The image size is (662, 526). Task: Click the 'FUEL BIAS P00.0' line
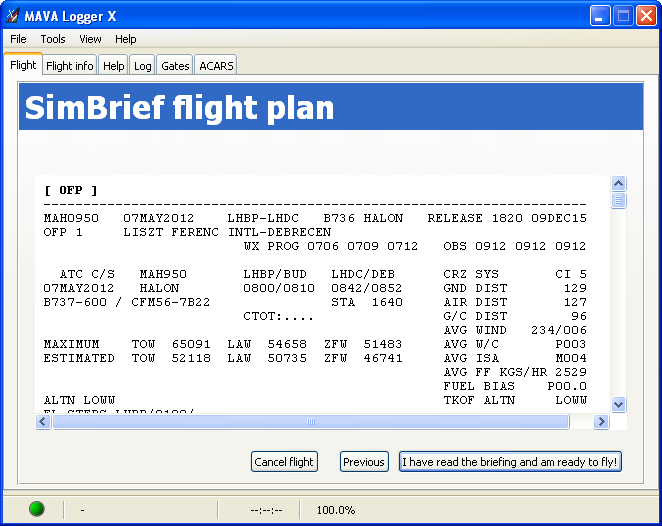tap(515, 386)
